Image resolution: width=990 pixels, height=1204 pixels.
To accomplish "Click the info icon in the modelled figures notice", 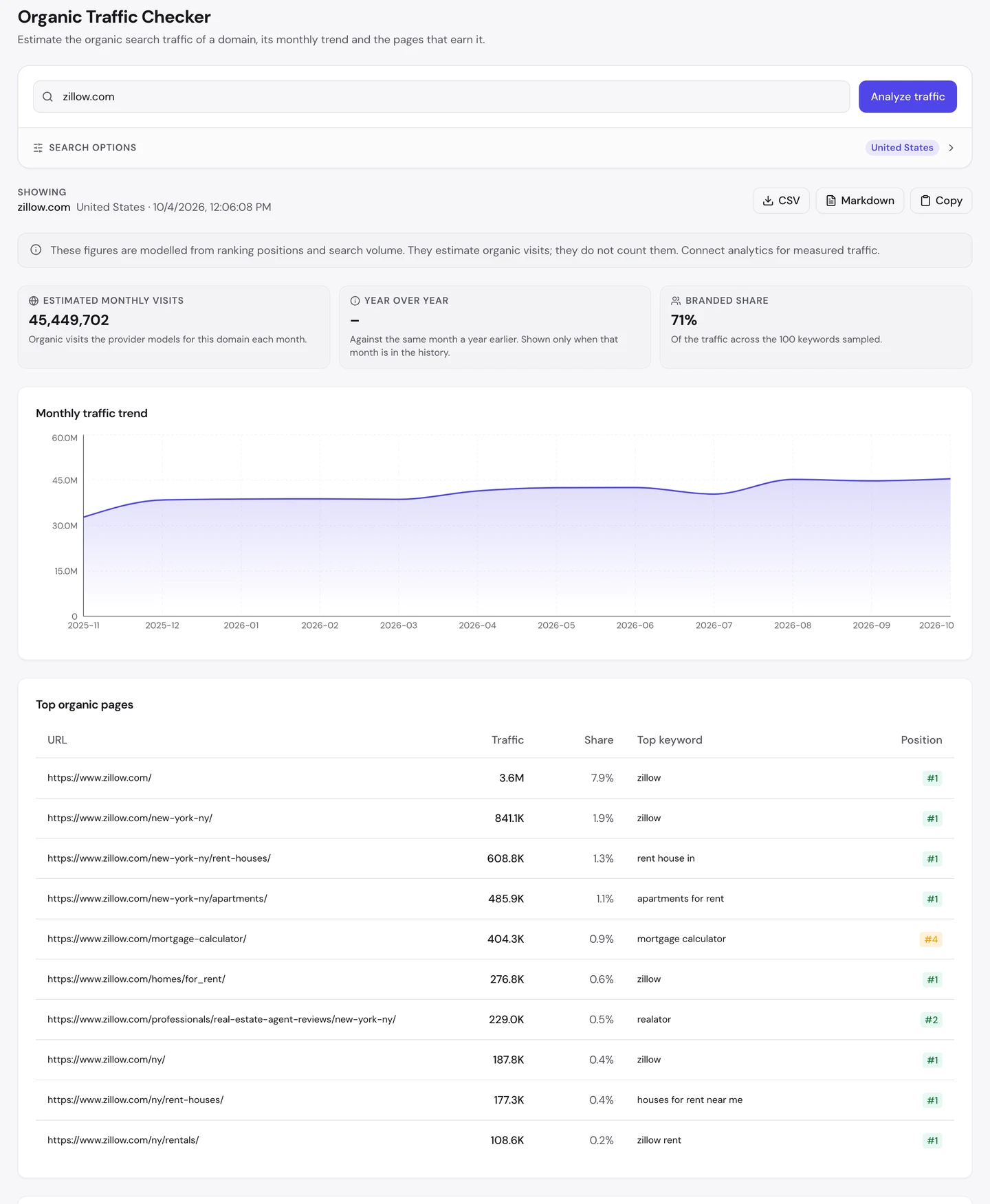I will pos(36,250).
